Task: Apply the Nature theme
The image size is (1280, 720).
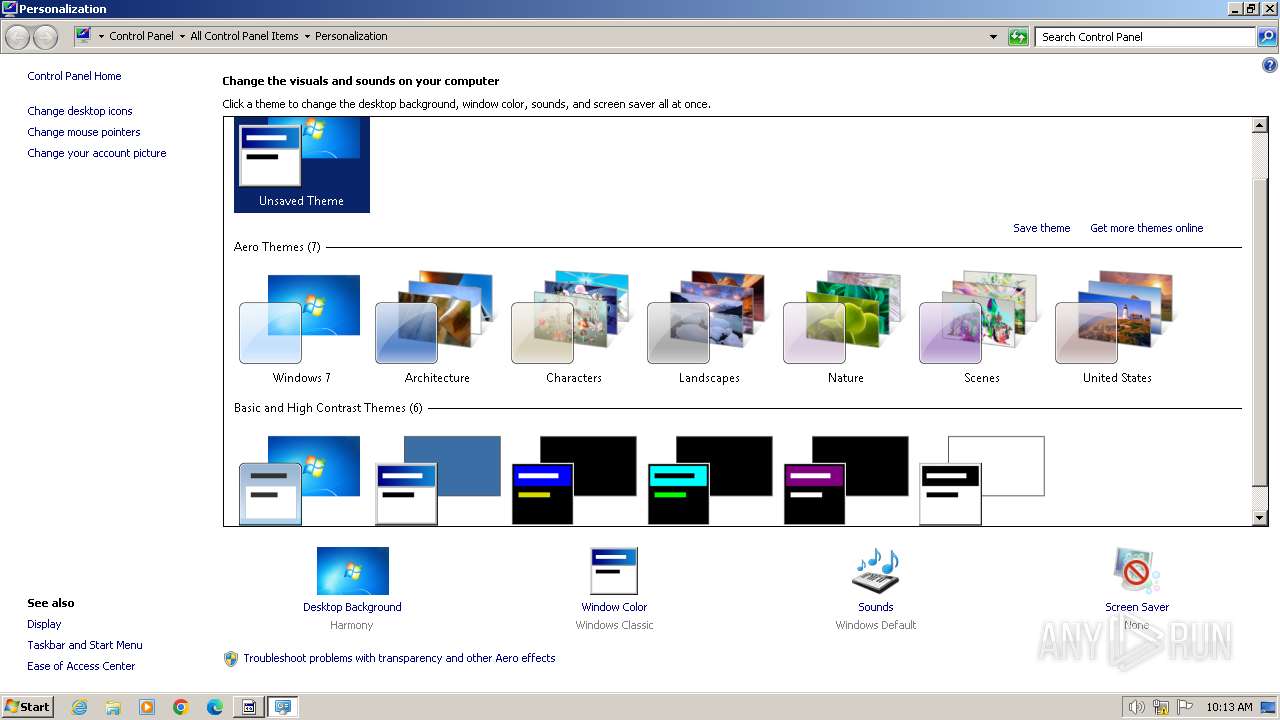Action: click(x=845, y=328)
